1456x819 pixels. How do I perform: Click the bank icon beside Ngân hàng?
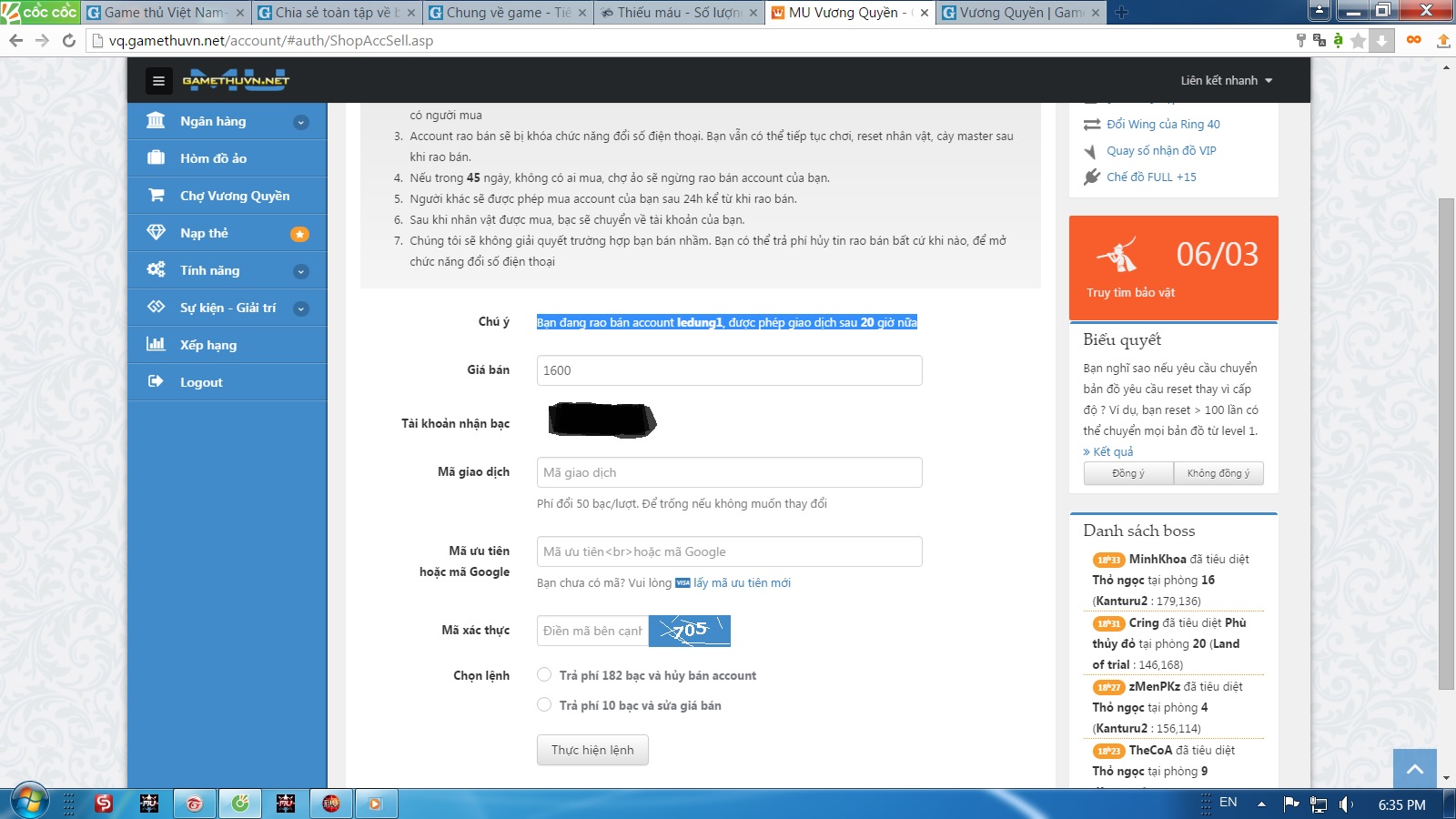156,121
